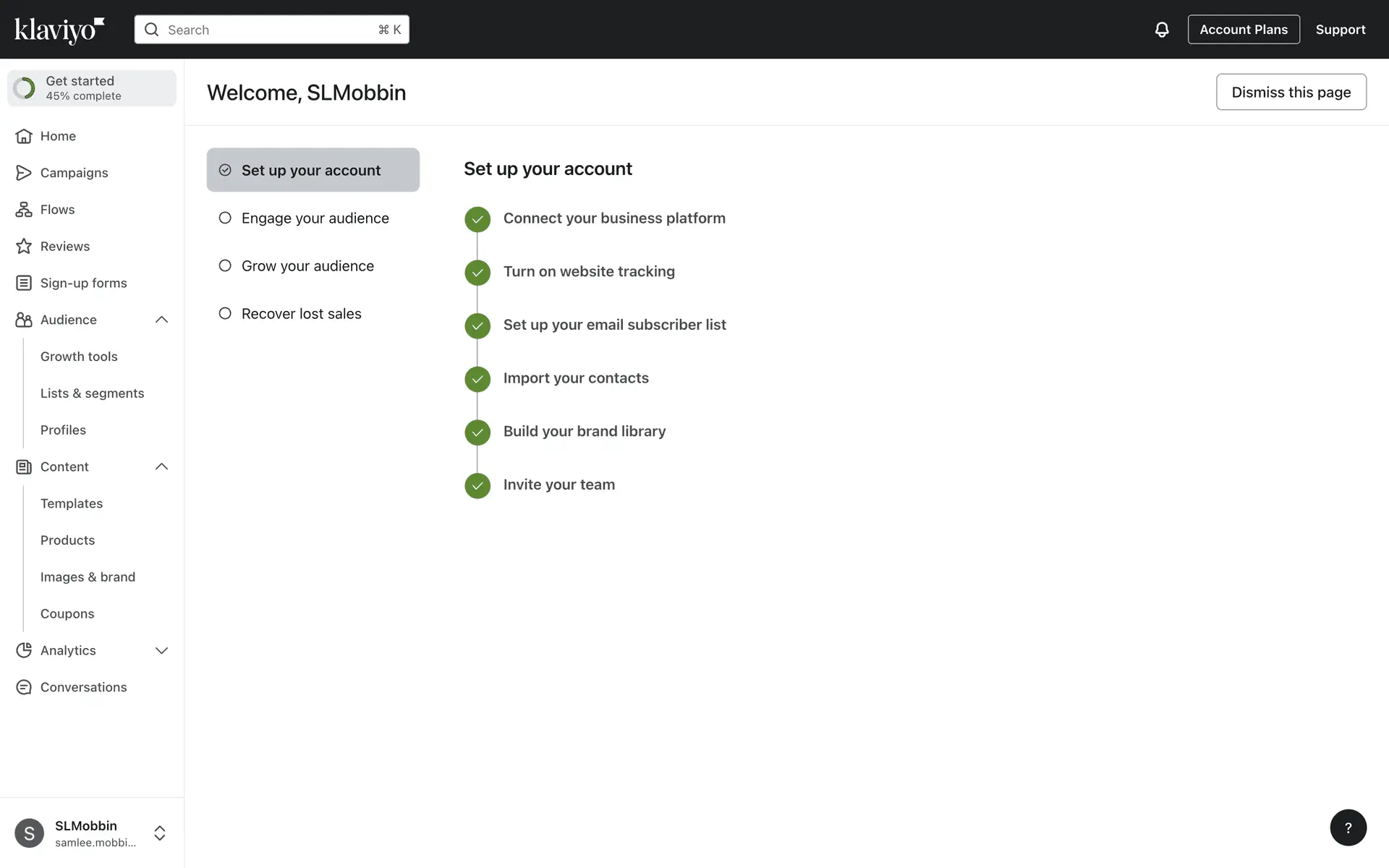Click the Account Plans button
The image size is (1389, 868).
pos(1243,30)
